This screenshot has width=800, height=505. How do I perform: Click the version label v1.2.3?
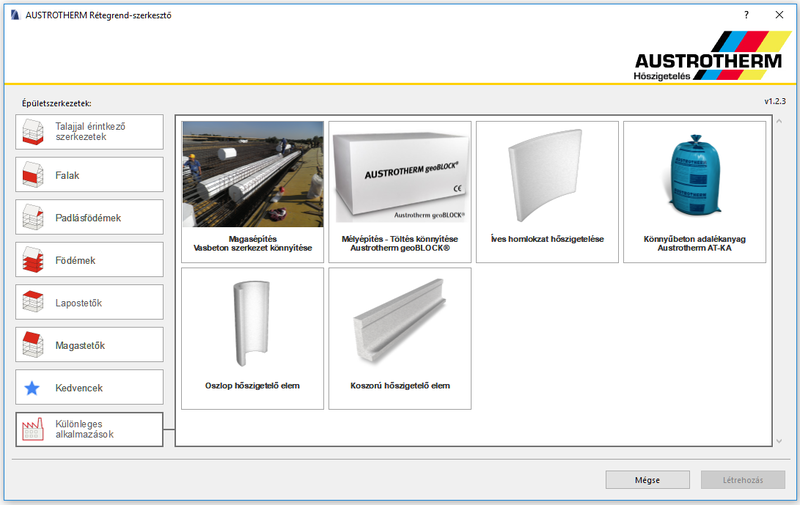pyautogui.click(x=774, y=101)
